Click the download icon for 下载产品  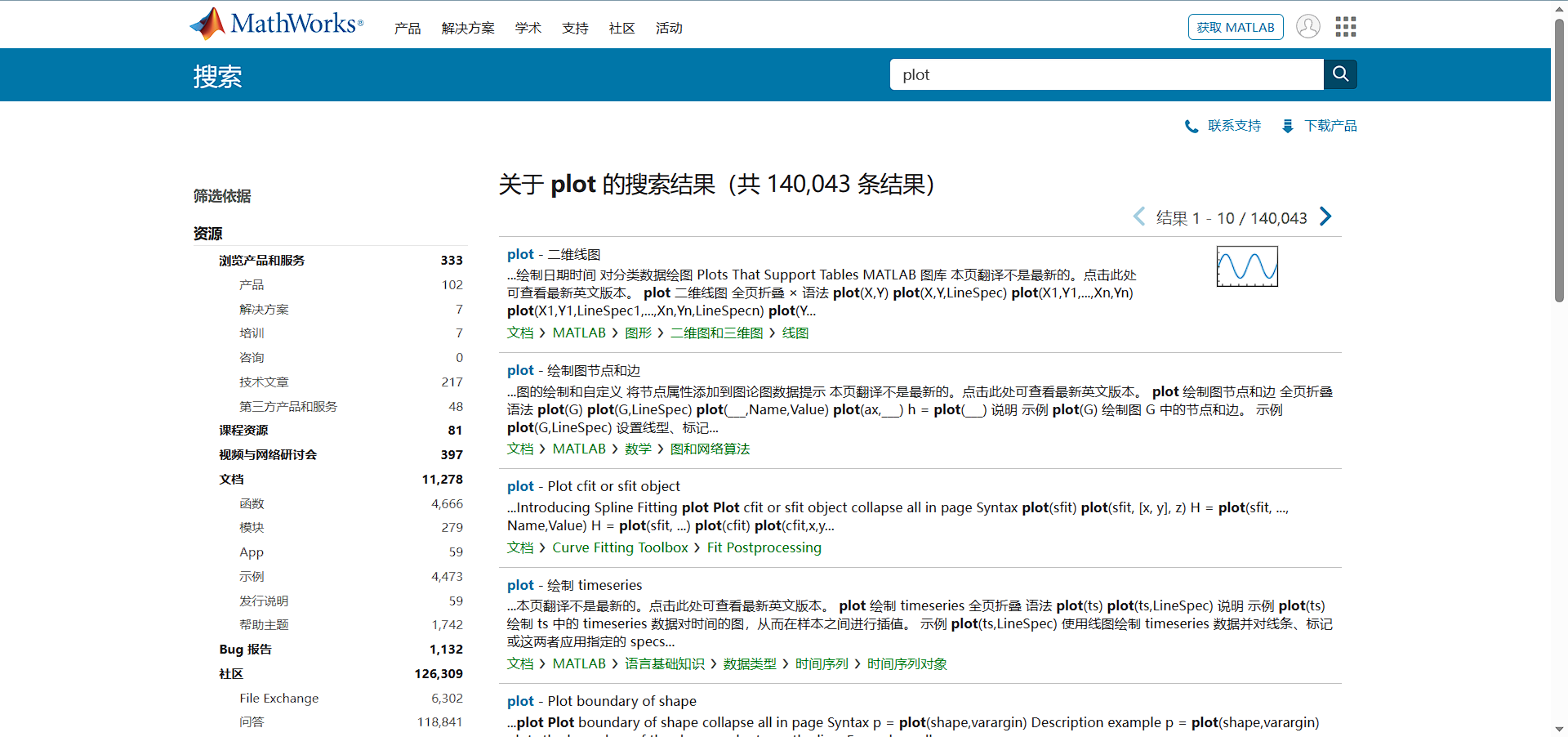point(1288,126)
